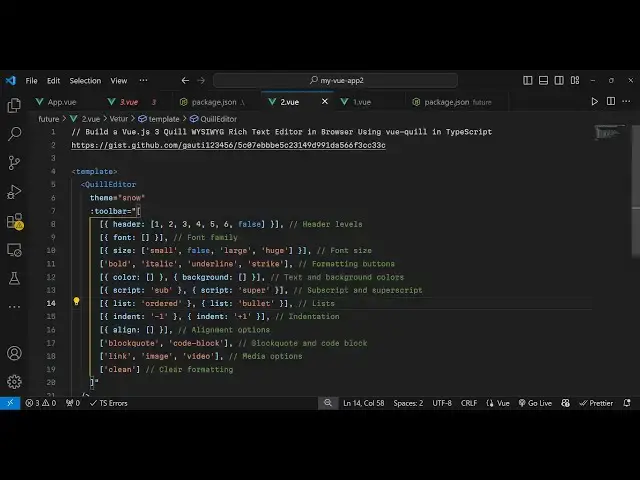Show additional views ellipsis in activity bar
This screenshot has width=640, height=480.
[14, 307]
